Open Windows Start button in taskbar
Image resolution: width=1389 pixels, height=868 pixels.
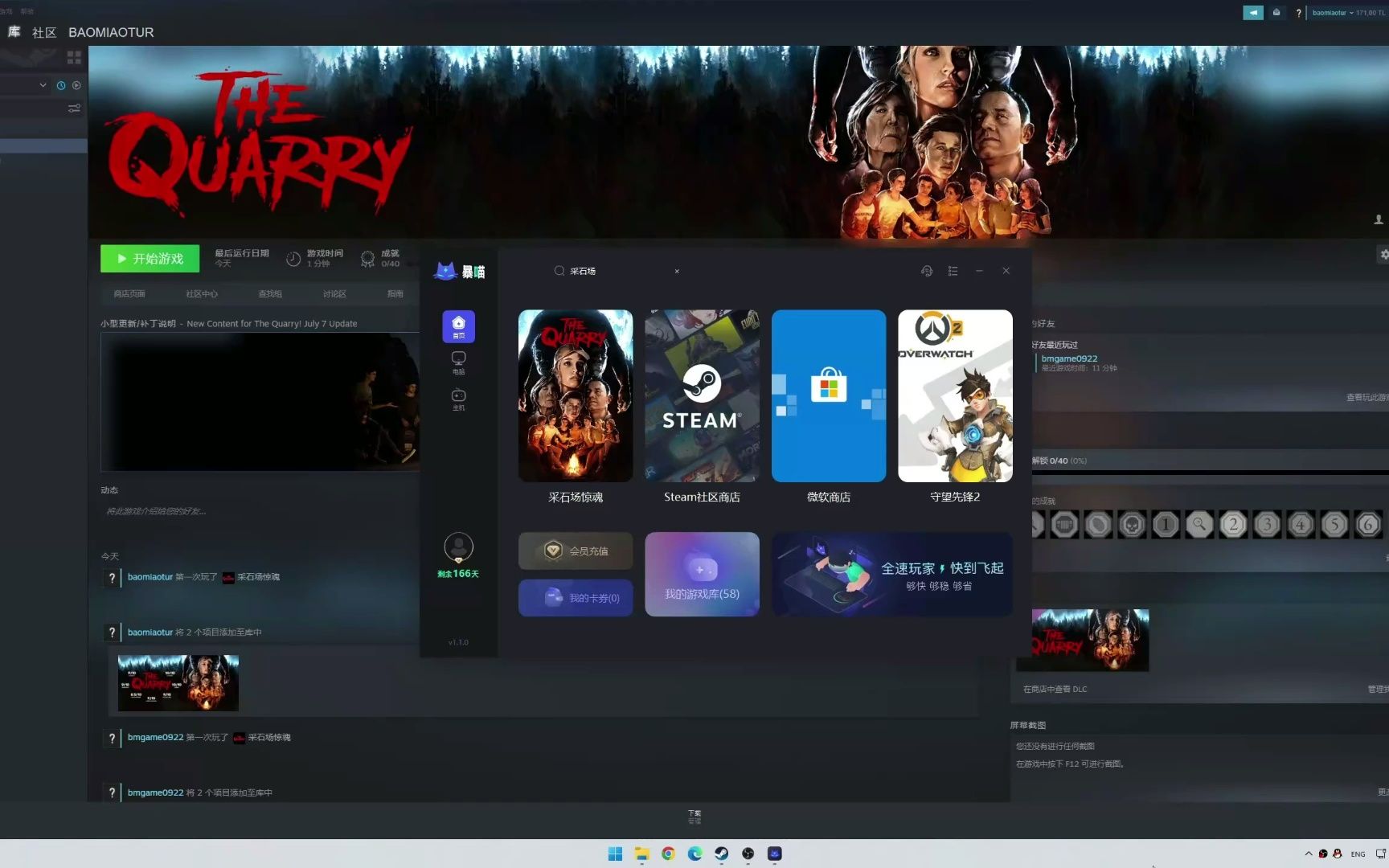pyautogui.click(x=615, y=854)
